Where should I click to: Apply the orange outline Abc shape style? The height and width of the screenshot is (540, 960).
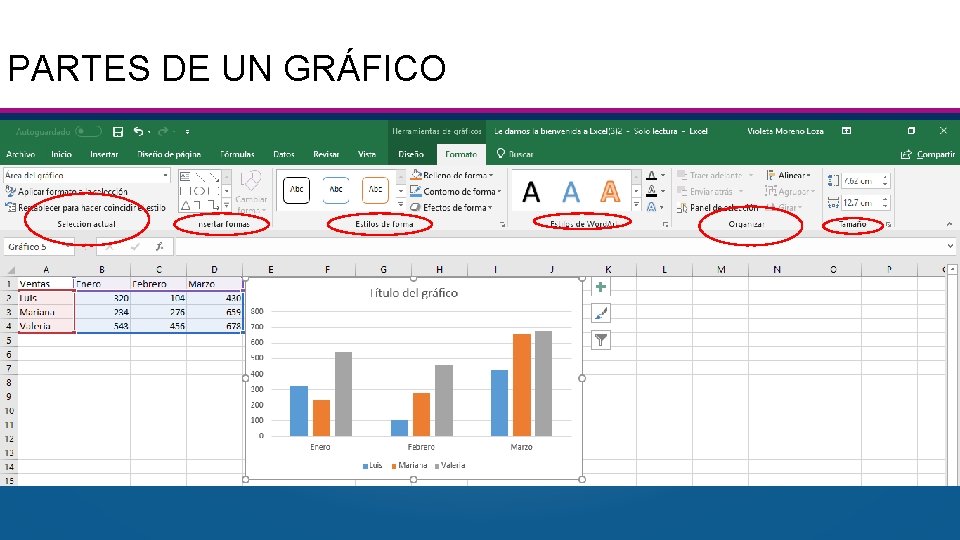click(x=375, y=190)
